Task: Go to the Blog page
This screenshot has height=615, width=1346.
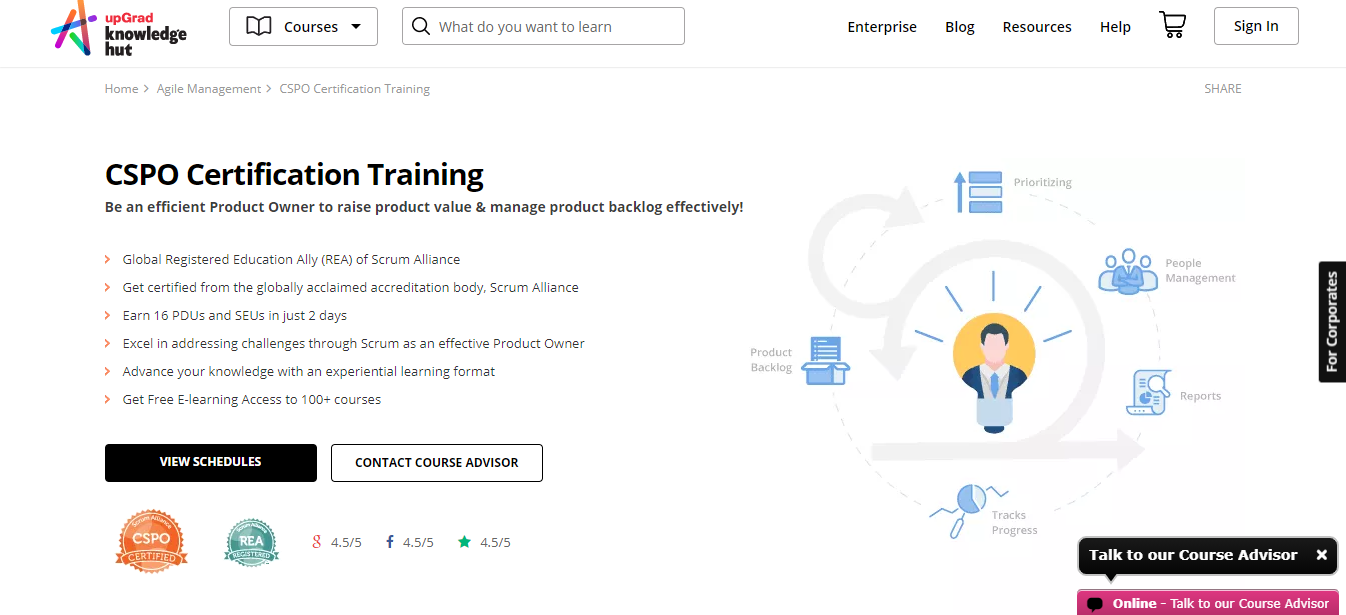Action: point(960,27)
